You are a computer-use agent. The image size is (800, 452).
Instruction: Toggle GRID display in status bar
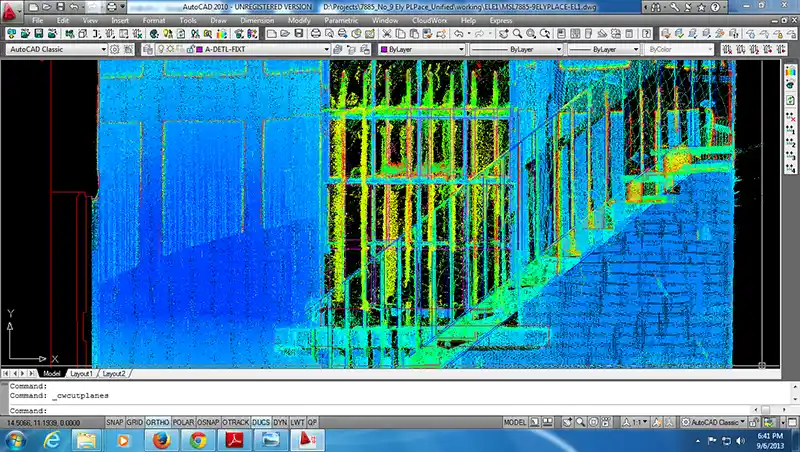point(135,422)
